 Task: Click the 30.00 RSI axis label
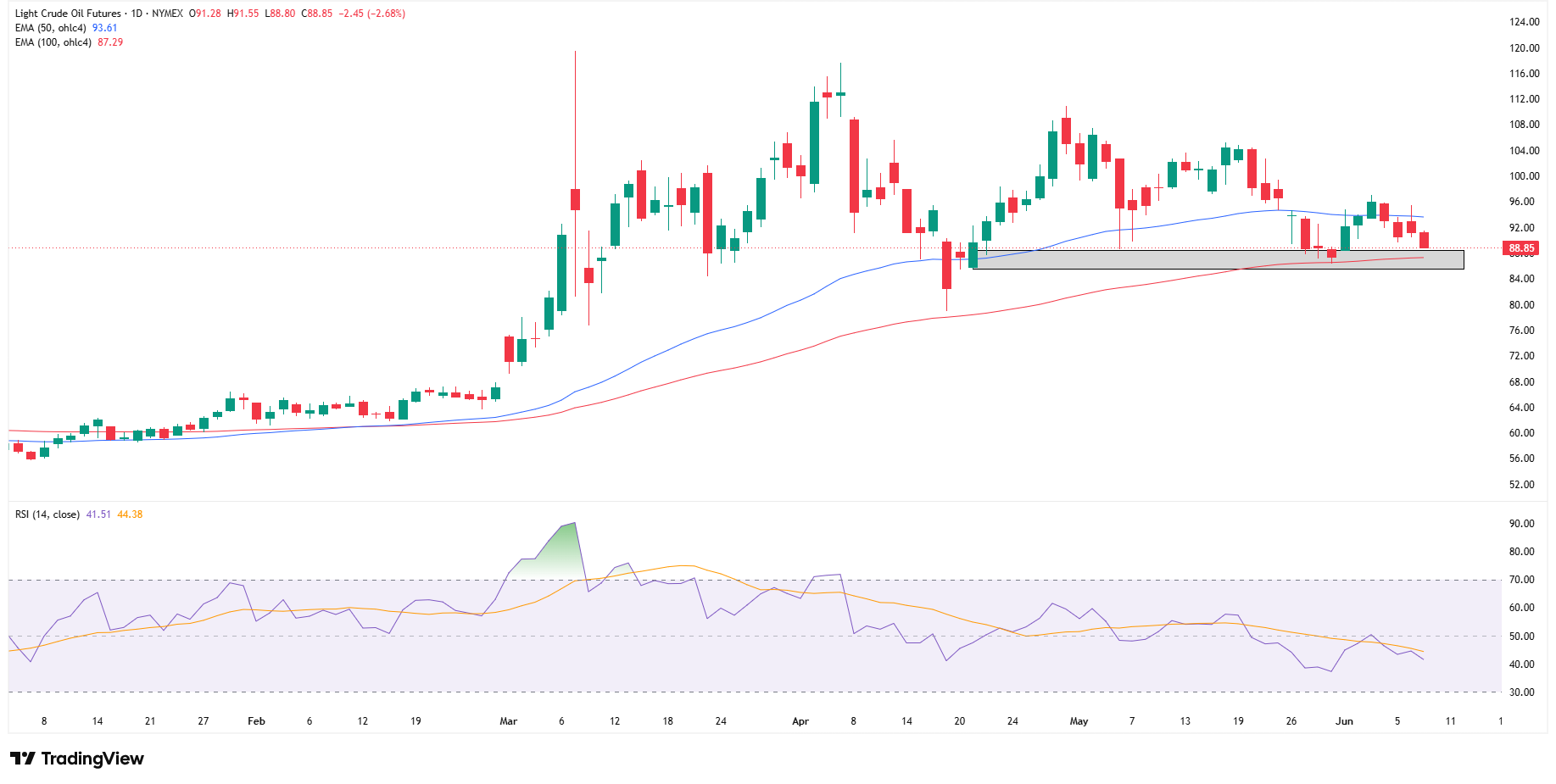click(x=1521, y=692)
